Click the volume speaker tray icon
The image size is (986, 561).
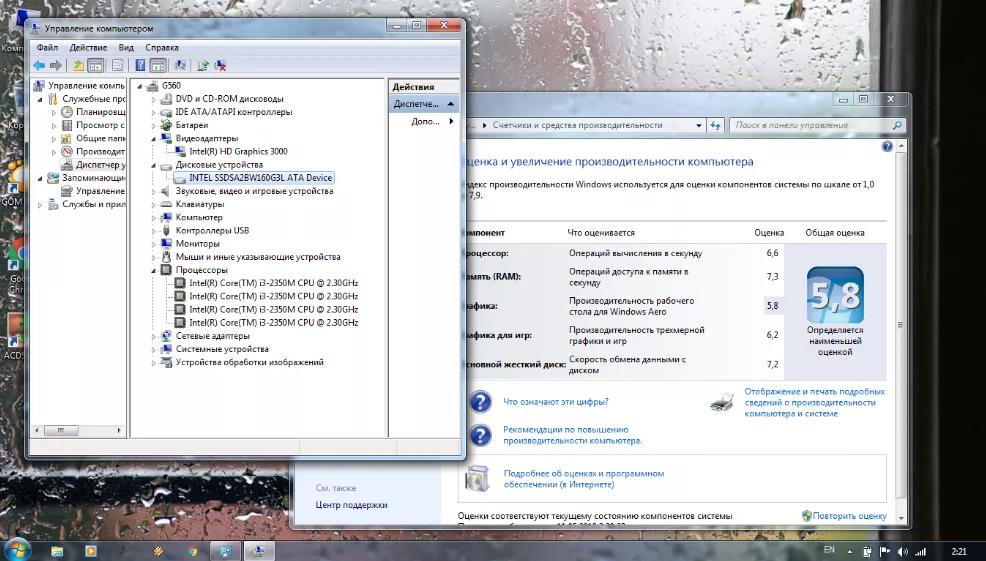coord(903,552)
